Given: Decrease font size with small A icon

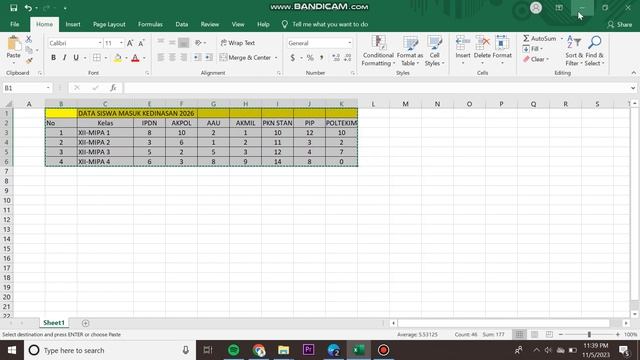Looking at the screenshot, I should 141,43.
